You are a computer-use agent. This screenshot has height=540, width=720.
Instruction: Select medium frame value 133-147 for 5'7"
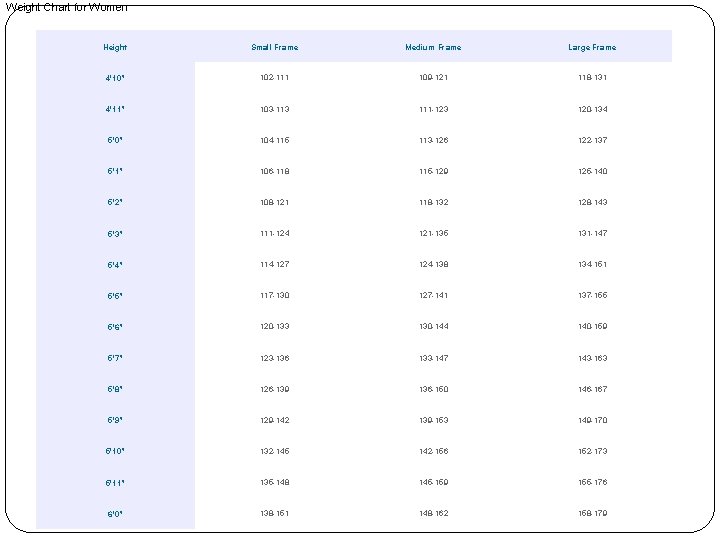pos(433,358)
